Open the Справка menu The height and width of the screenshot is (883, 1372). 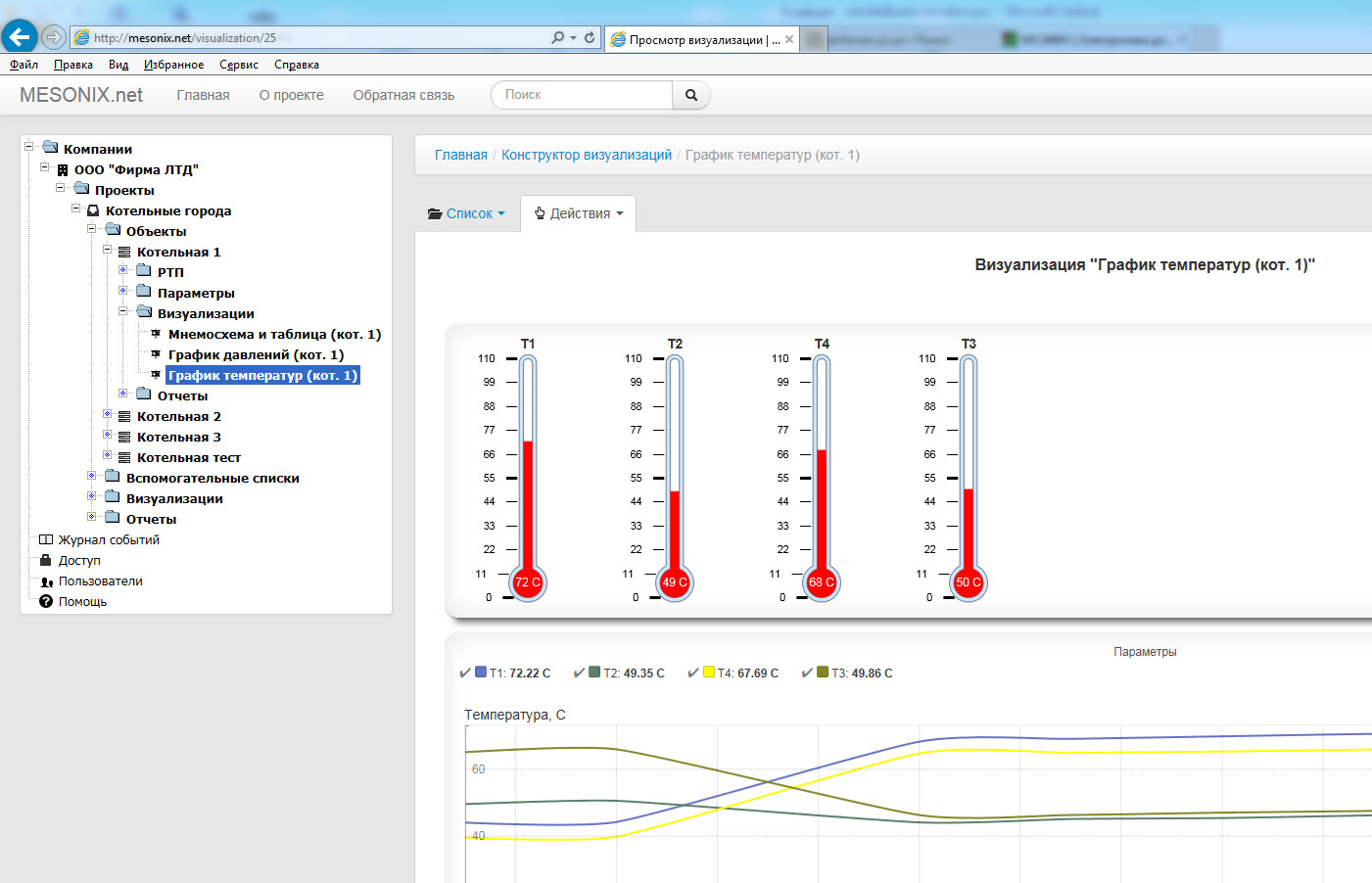coord(297,65)
